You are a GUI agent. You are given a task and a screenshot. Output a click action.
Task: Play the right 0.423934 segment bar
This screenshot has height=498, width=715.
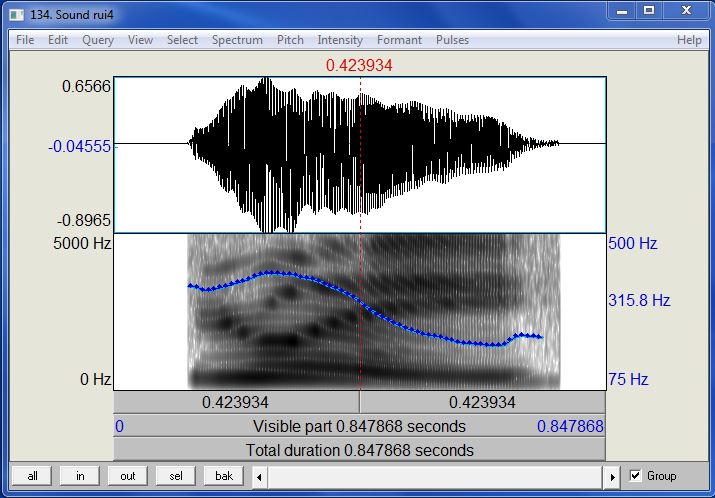(x=482, y=402)
